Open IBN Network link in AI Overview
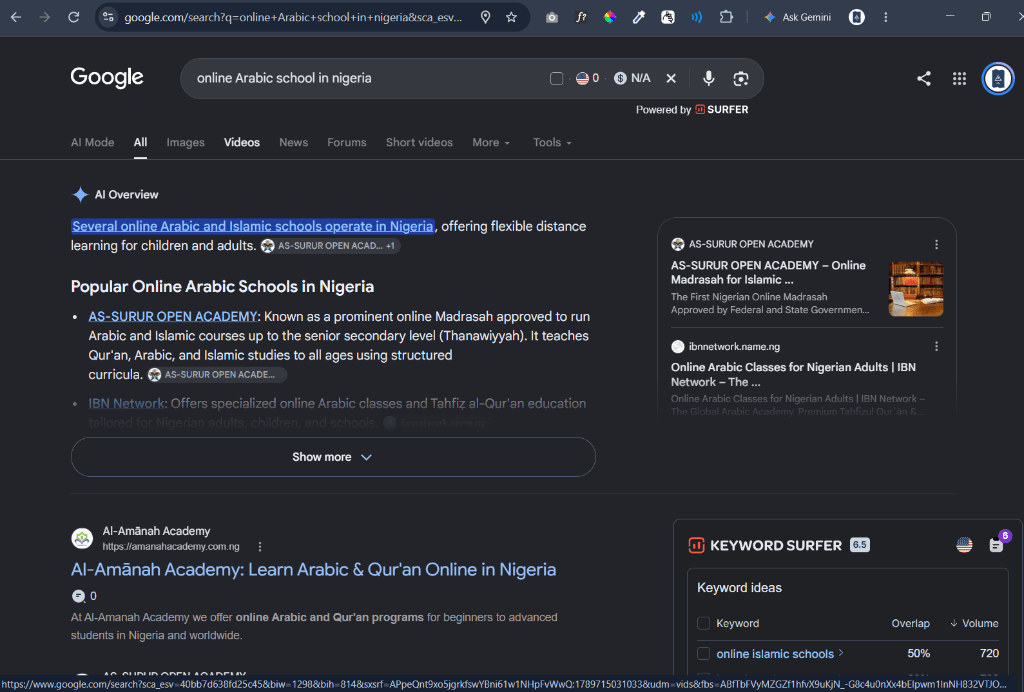This screenshot has width=1024, height=692. (x=126, y=403)
